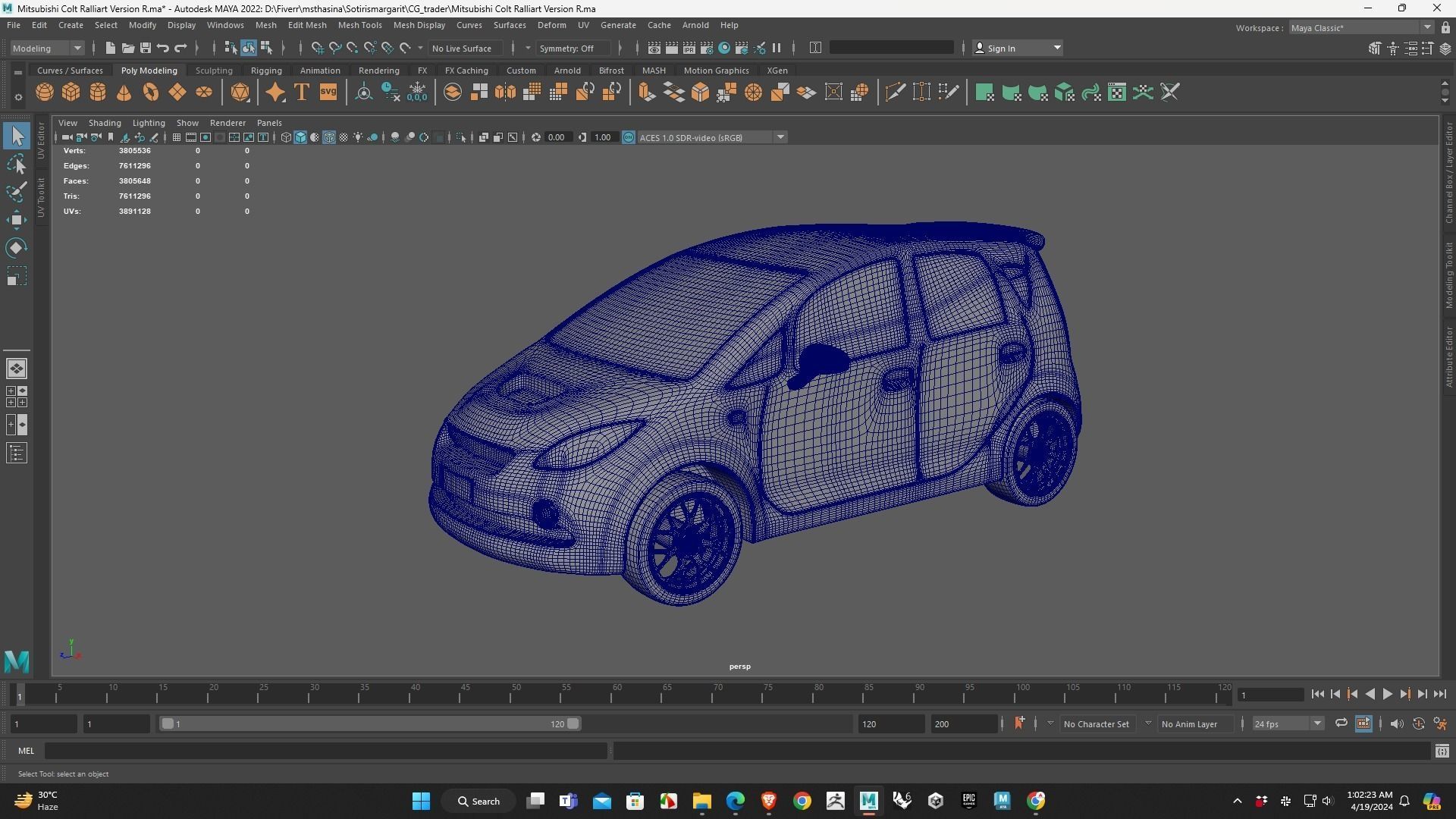This screenshot has width=1456, height=819.
Task: Click the Redo arrow icon
Action: (x=180, y=48)
